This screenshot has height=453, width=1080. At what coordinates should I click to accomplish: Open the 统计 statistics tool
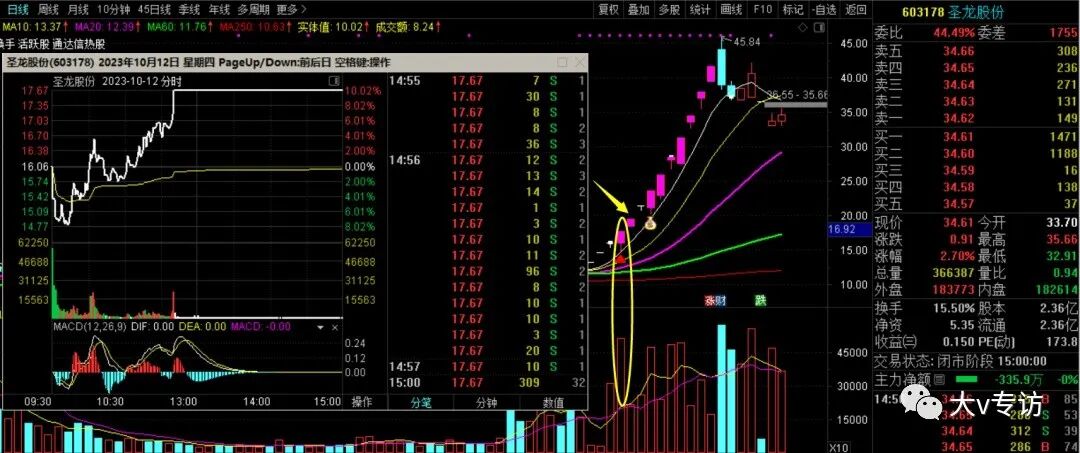pyautogui.click(x=700, y=9)
